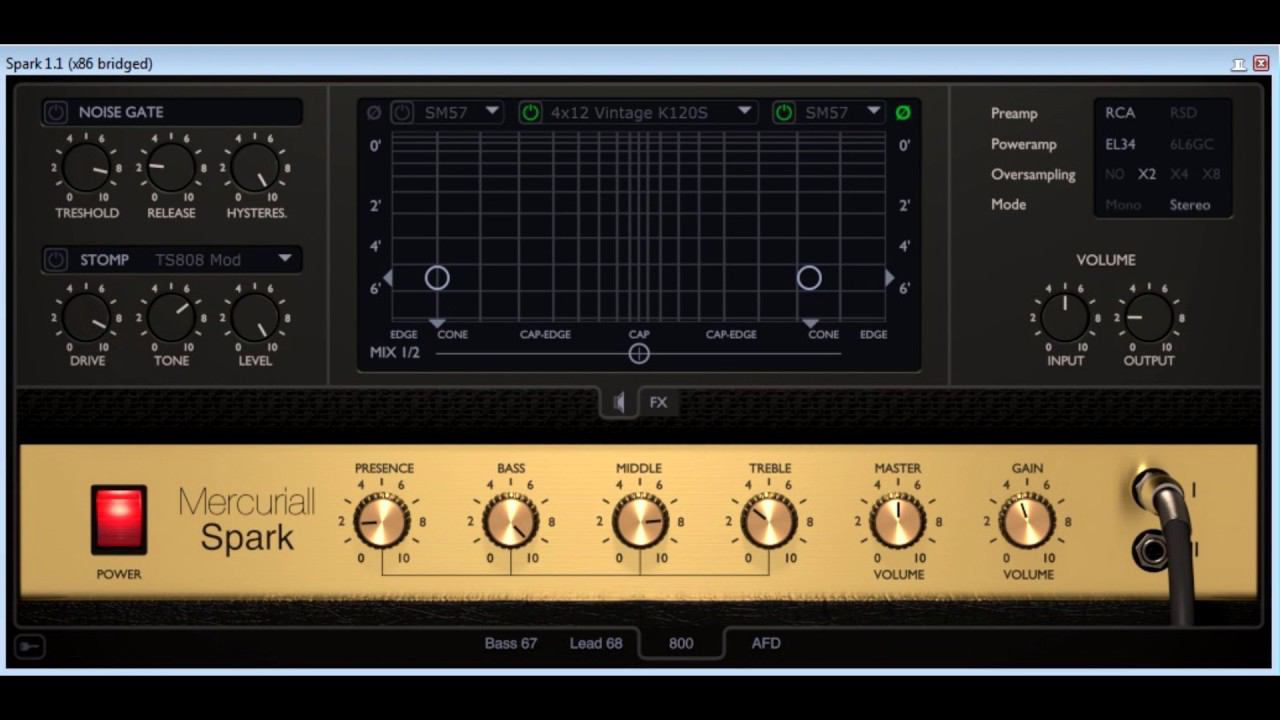Screen dimensions: 1280x720
Task: Click the left mic horizontal position triangle
Action: pyautogui.click(x=437, y=323)
